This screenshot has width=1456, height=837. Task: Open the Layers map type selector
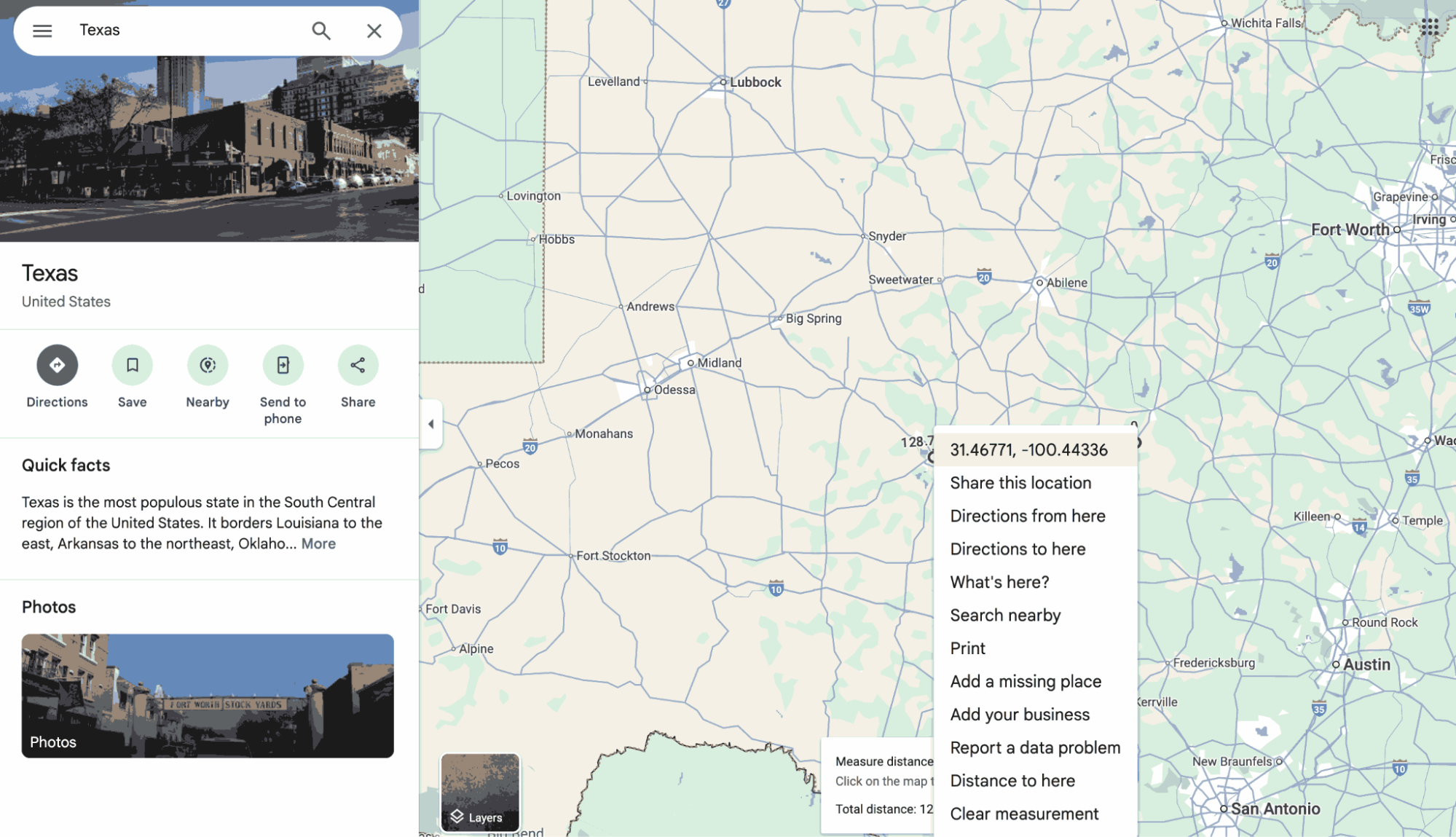pyautogui.click(x=480, y=792)
